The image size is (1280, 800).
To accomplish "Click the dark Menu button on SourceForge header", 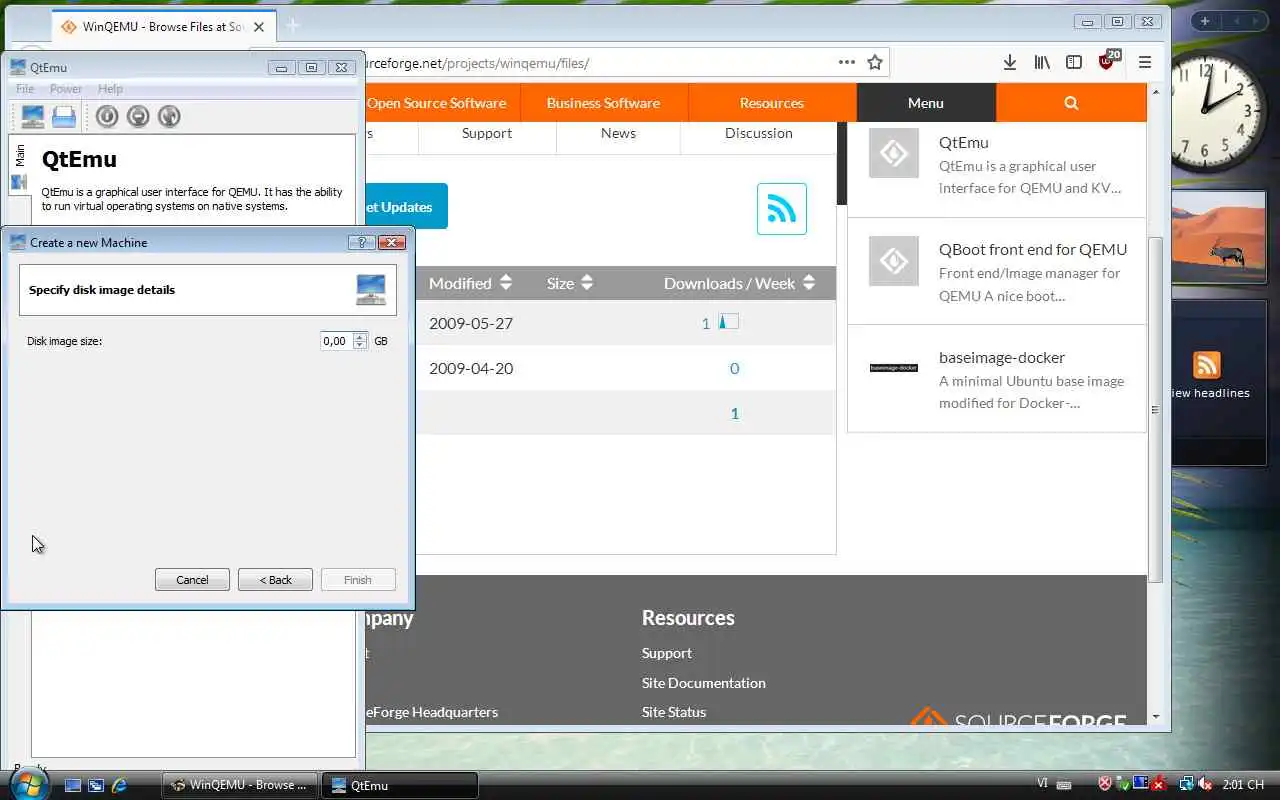I will [x=926, y=103].
